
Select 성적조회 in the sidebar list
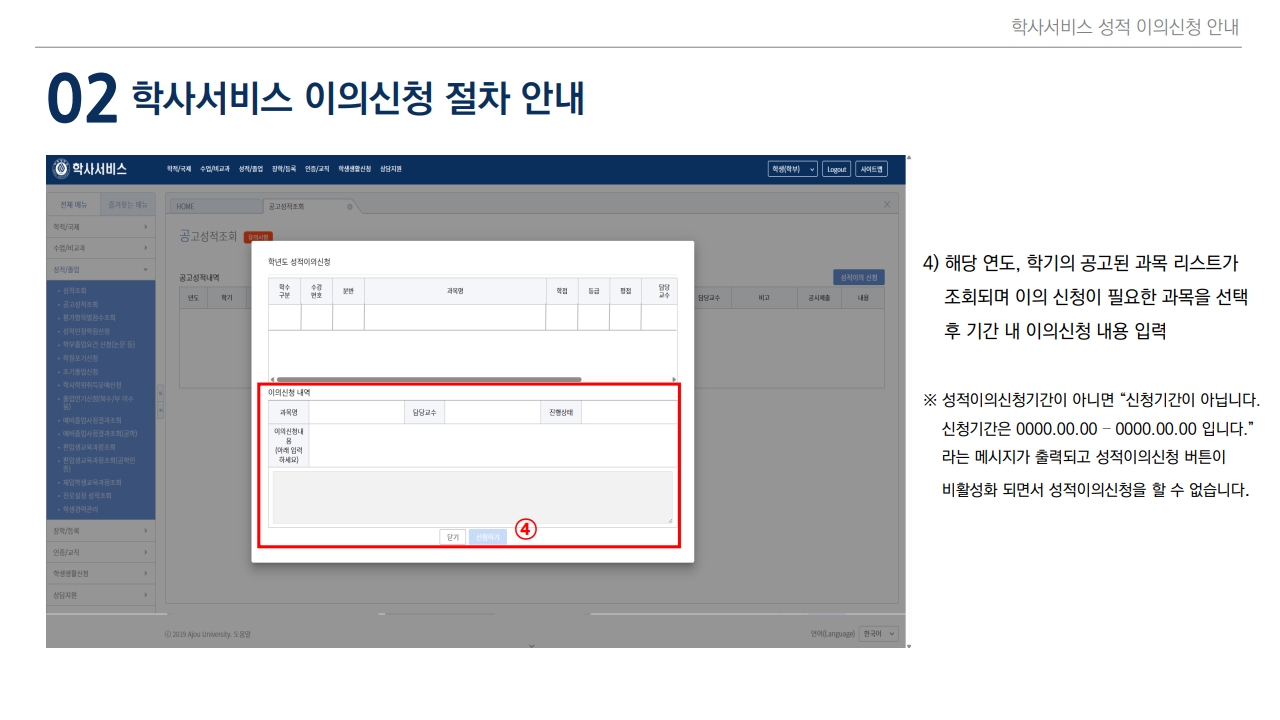(81, 290)
